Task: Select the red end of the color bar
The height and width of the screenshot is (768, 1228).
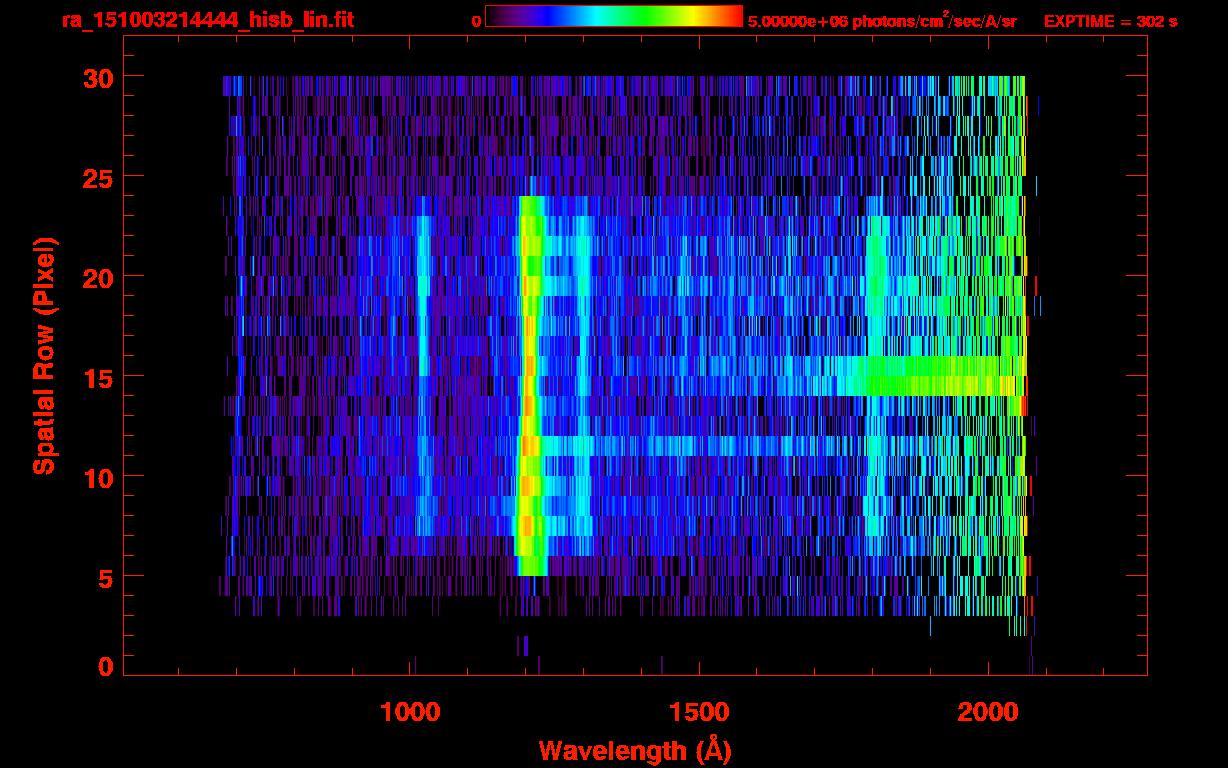Action: [732, 16]
